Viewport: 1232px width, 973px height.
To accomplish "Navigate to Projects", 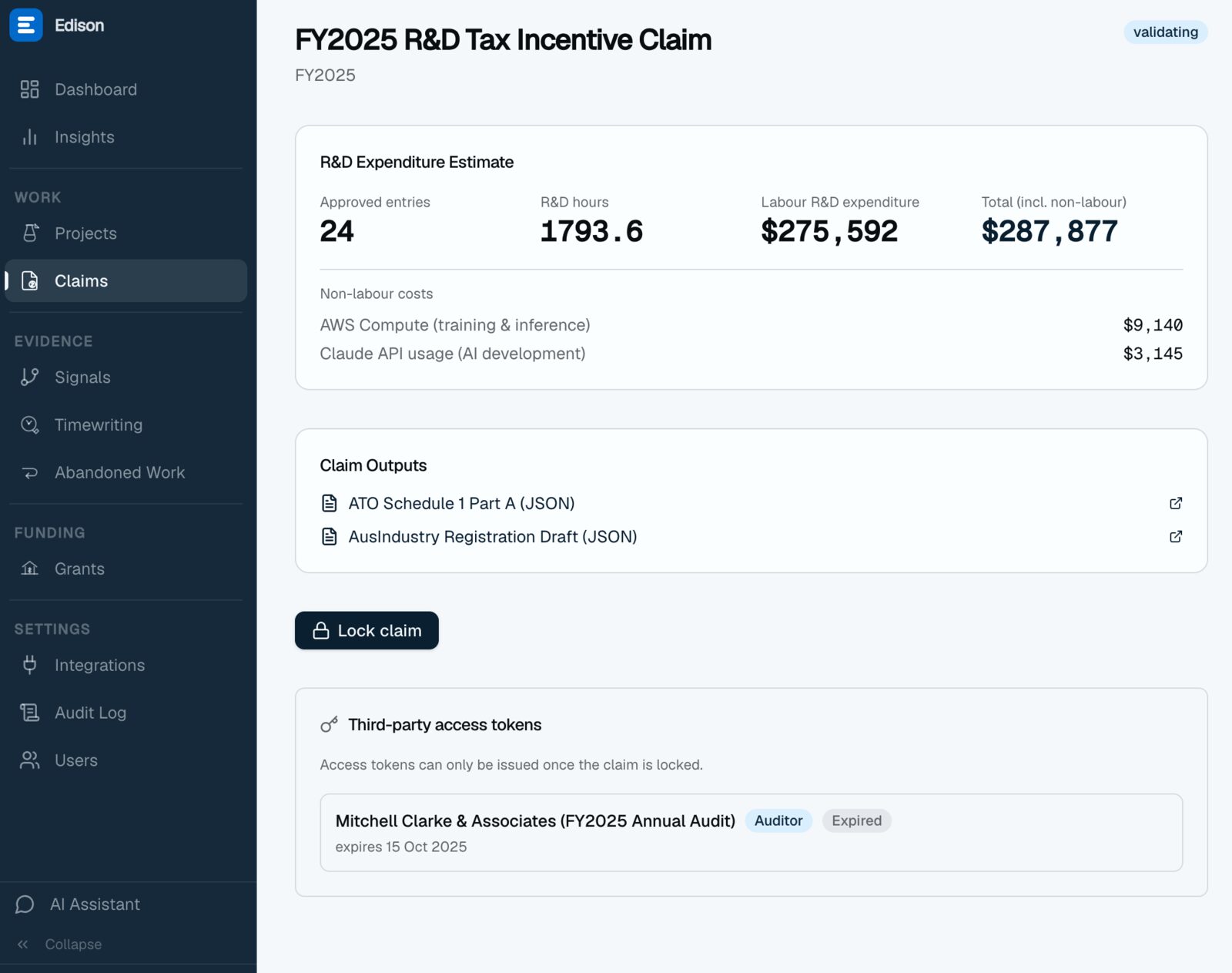I will coord(126,233).
